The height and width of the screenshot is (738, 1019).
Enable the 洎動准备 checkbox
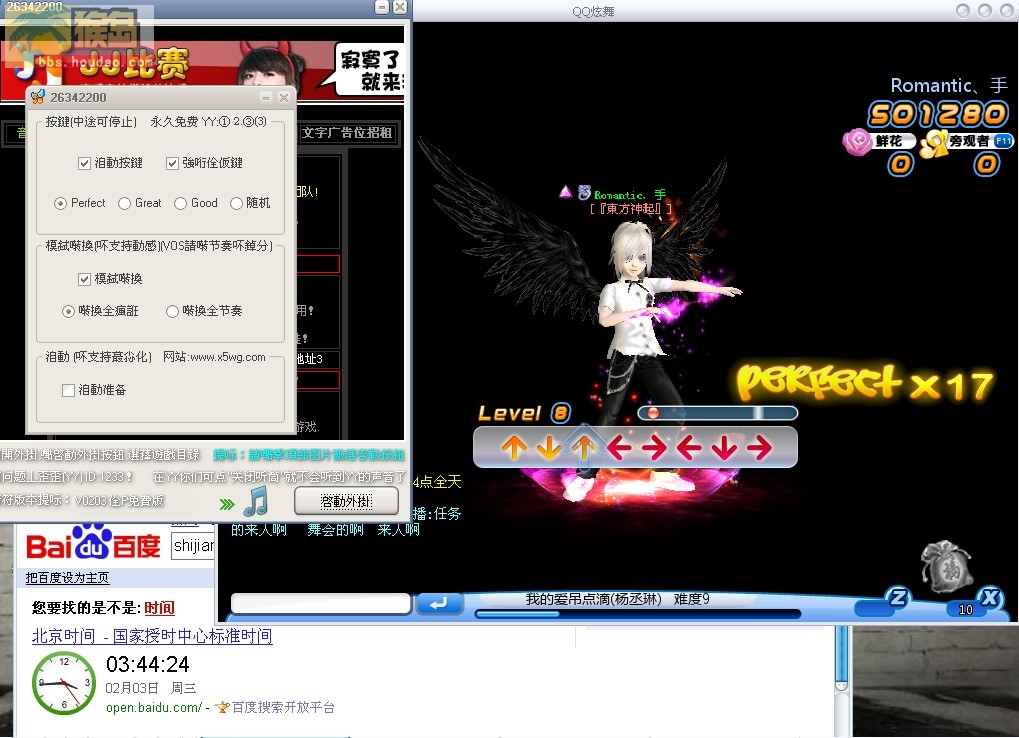pyautogui.click(x=68, y=390)
